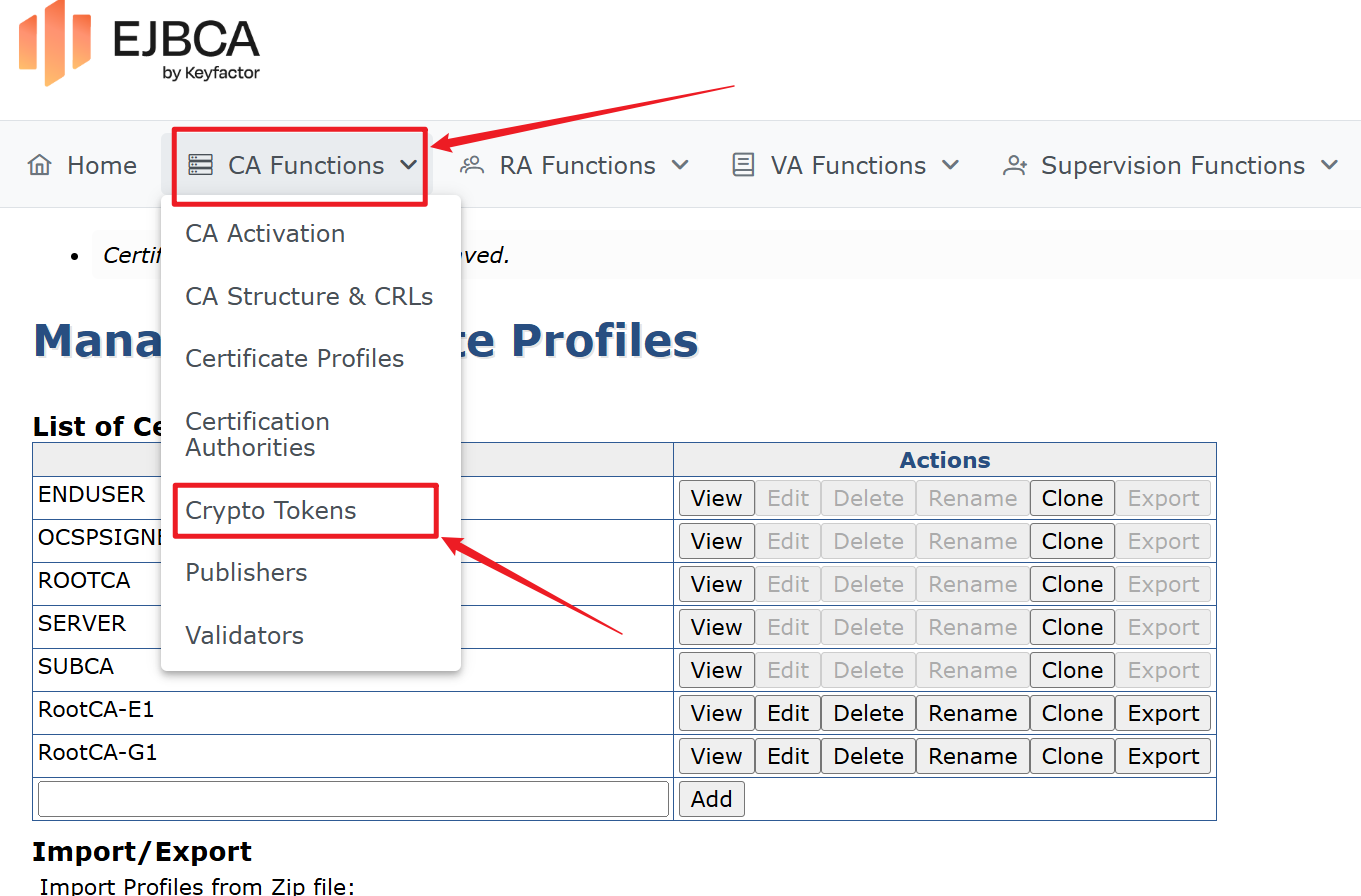The height and width of the screenshot is (896, 1361).
Task: Click the Supervision Functions user icon
Action: click(1015, 165)
